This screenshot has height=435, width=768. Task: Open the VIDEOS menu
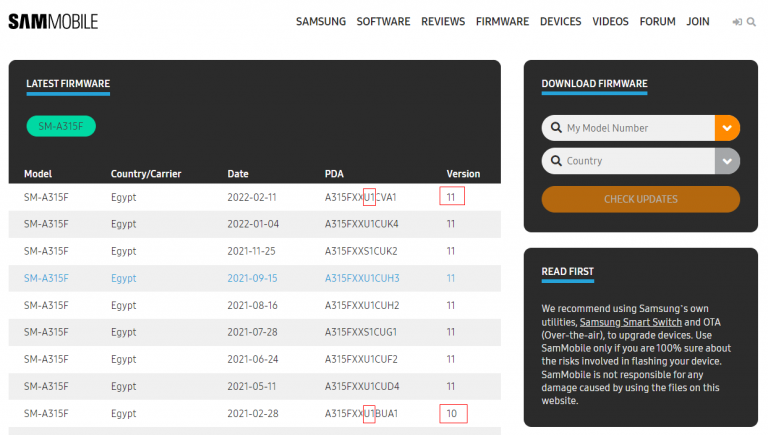610,22
